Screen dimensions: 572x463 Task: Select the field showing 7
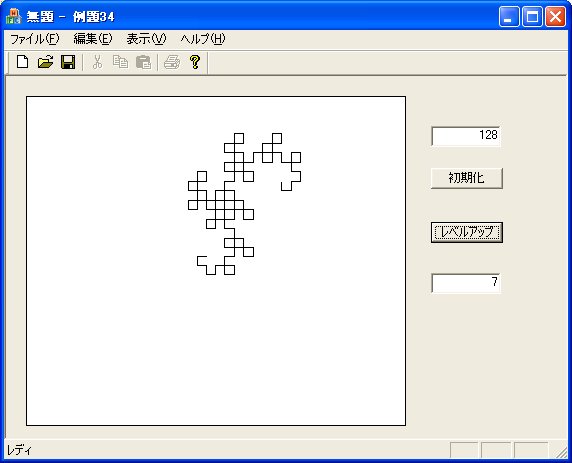tap(466, 283)
